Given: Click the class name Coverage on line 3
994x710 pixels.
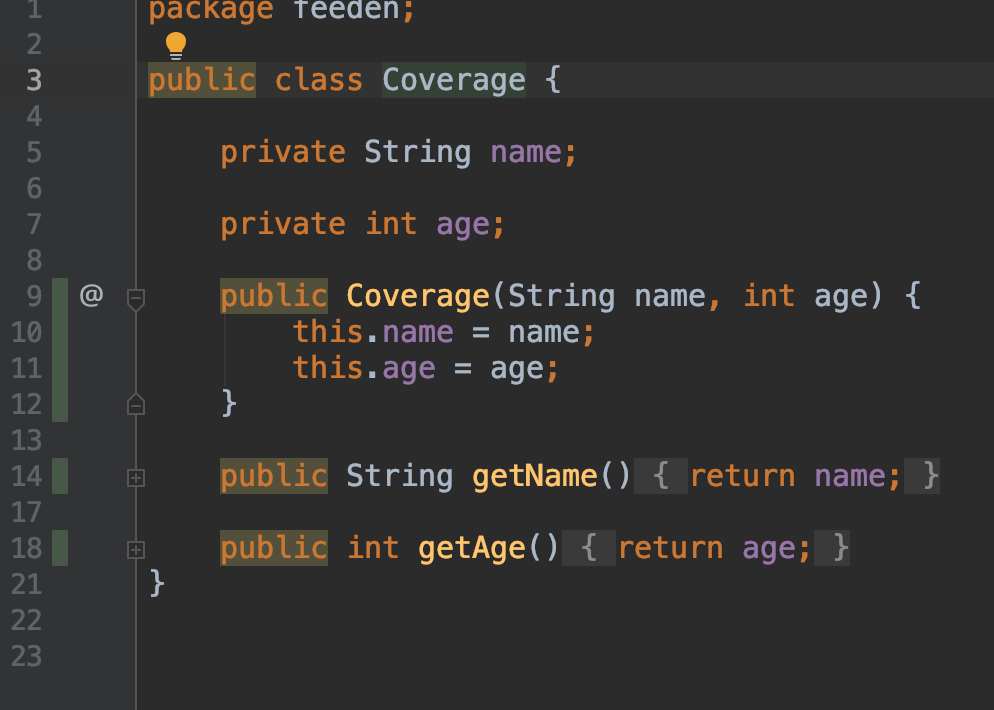Looking at the screenshot, I should (454, 81).
